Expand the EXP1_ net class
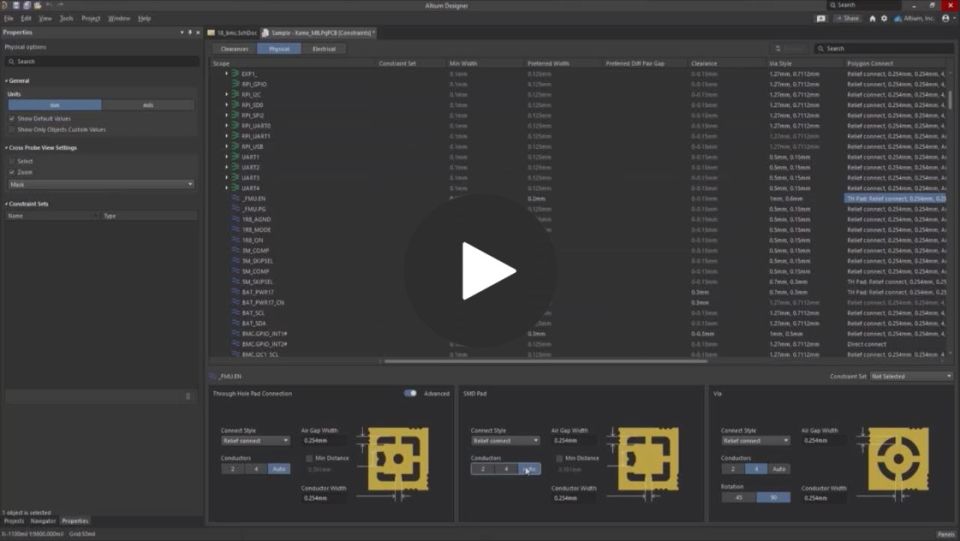Screen dimensions: 960x541 tap(227, 73)
